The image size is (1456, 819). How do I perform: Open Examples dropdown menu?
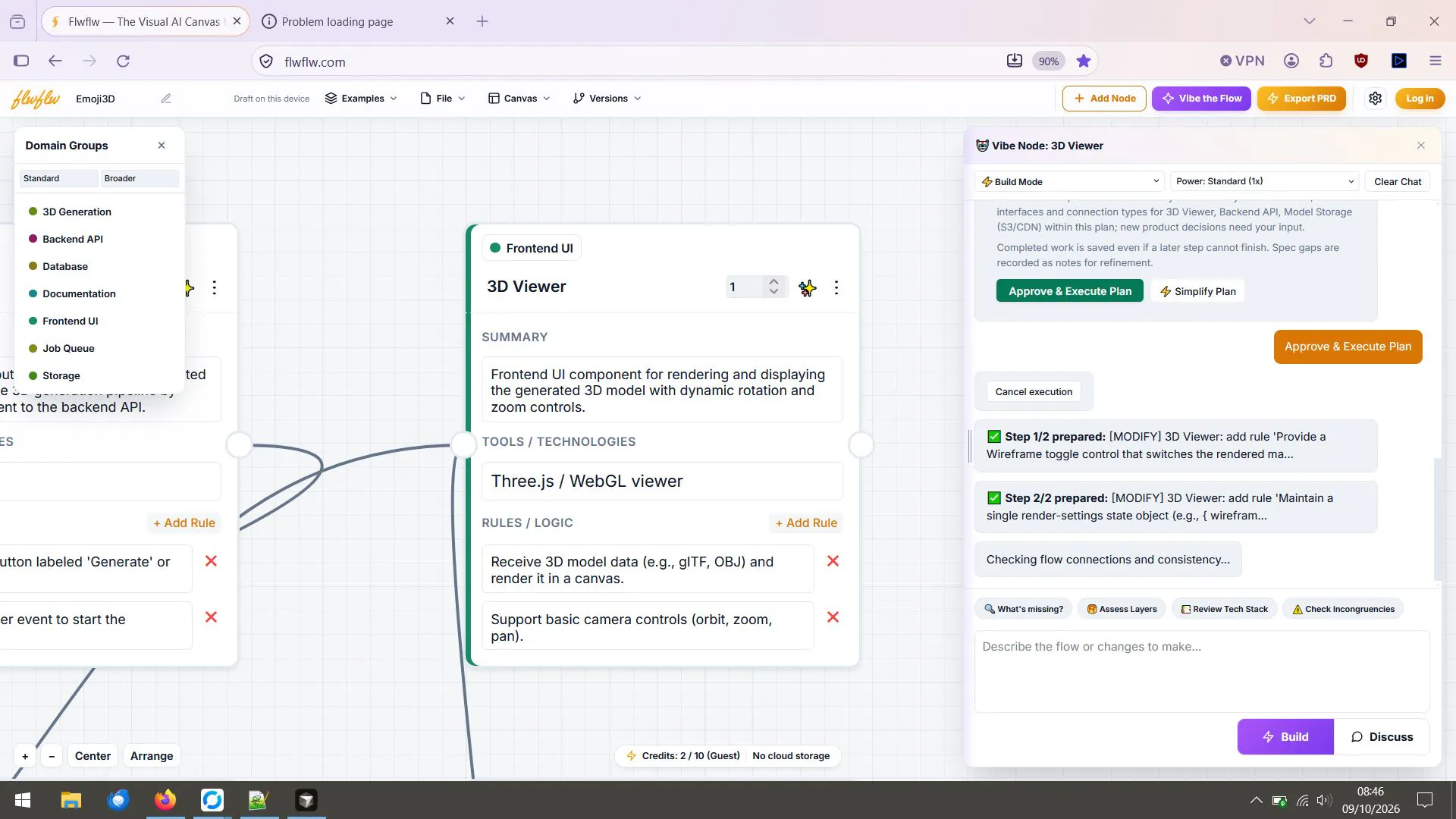361,99
